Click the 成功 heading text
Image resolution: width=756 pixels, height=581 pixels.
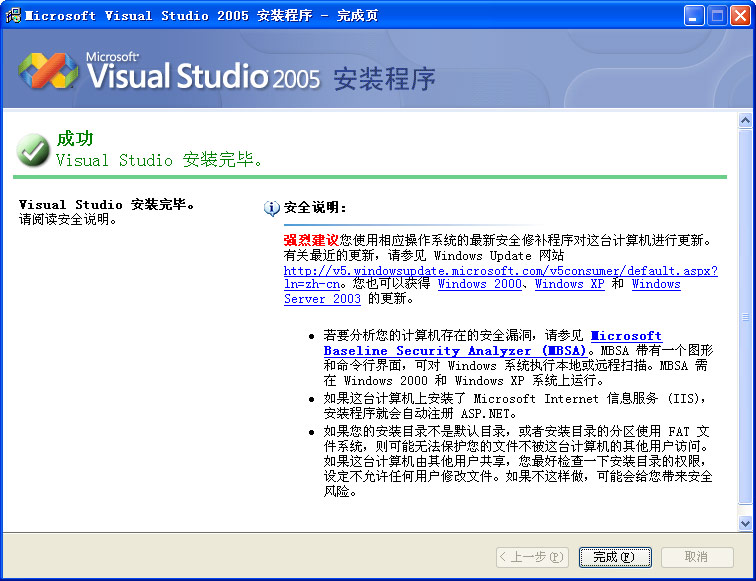pos(75,139)
